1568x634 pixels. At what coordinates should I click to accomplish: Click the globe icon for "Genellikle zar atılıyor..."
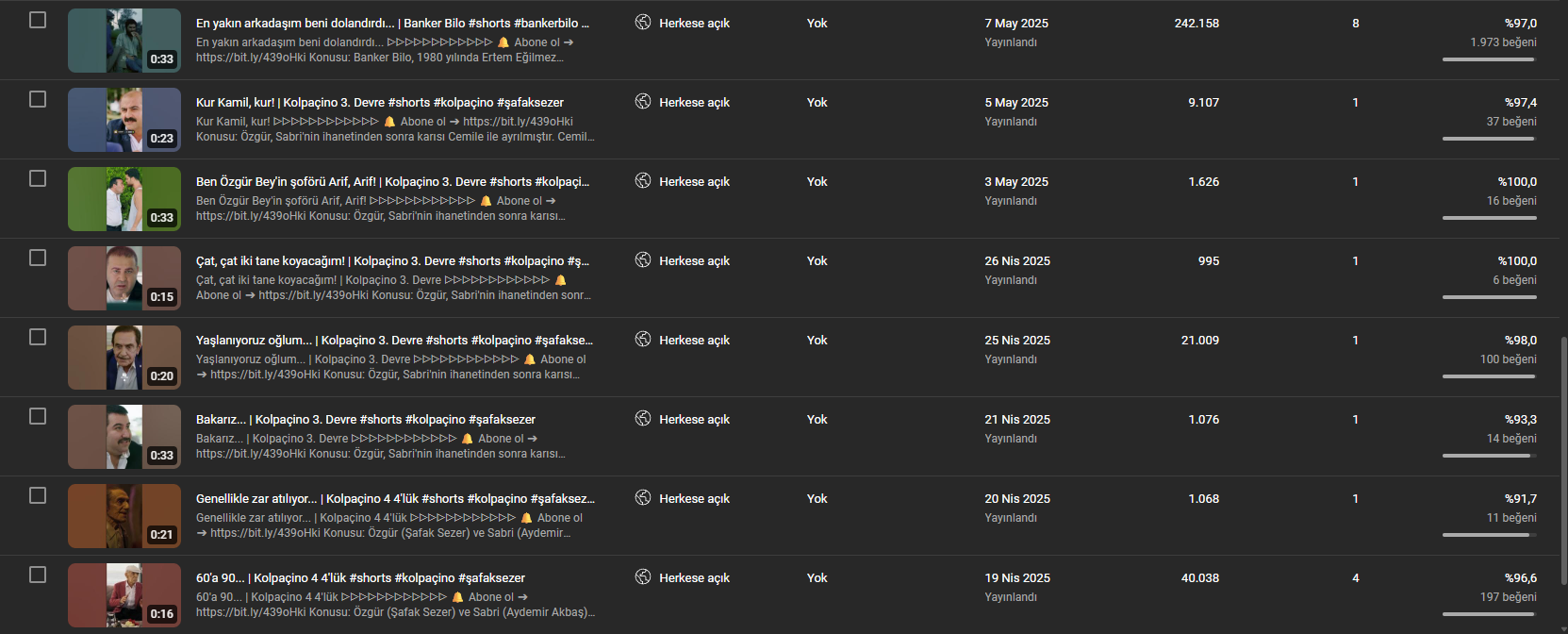coord(643,497)
